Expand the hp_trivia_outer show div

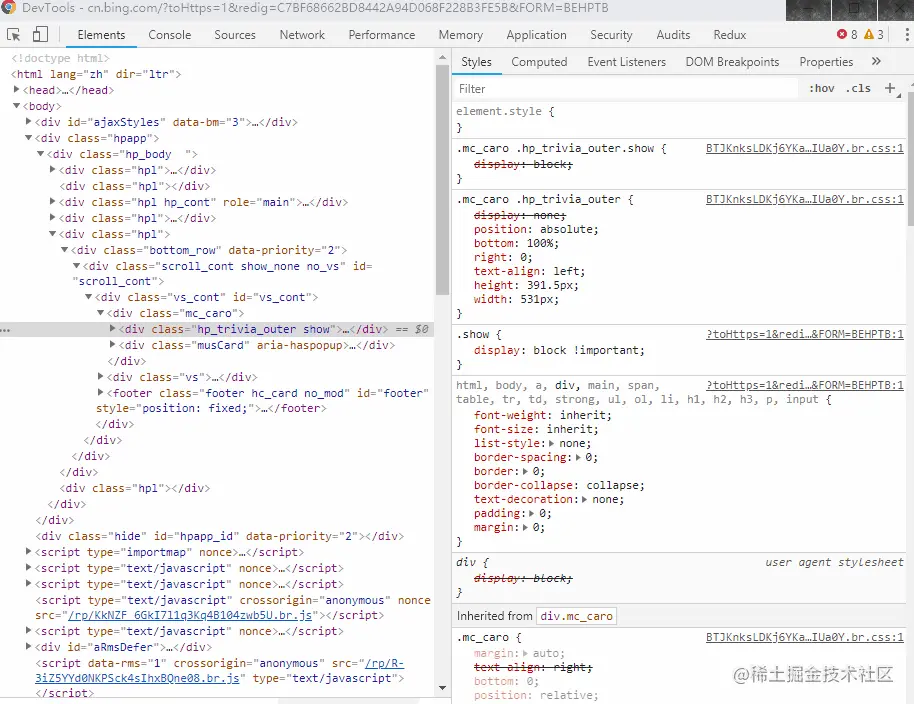coord(113,329)
